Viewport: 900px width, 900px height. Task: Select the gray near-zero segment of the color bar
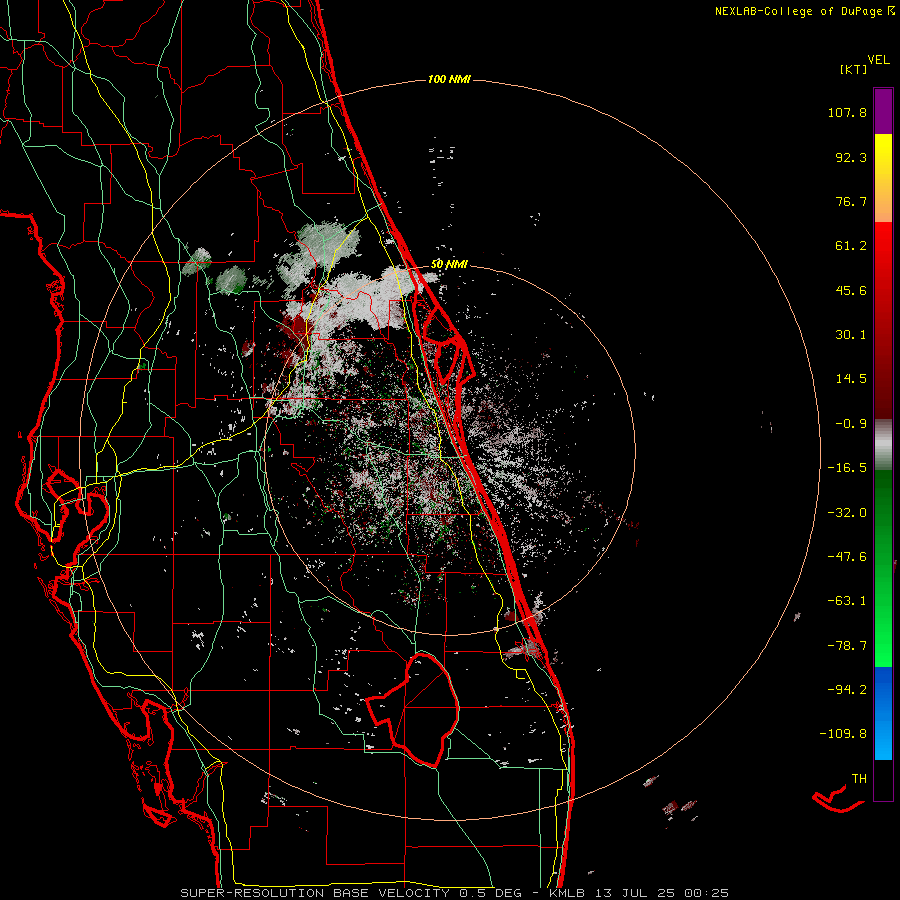(883, 445)
